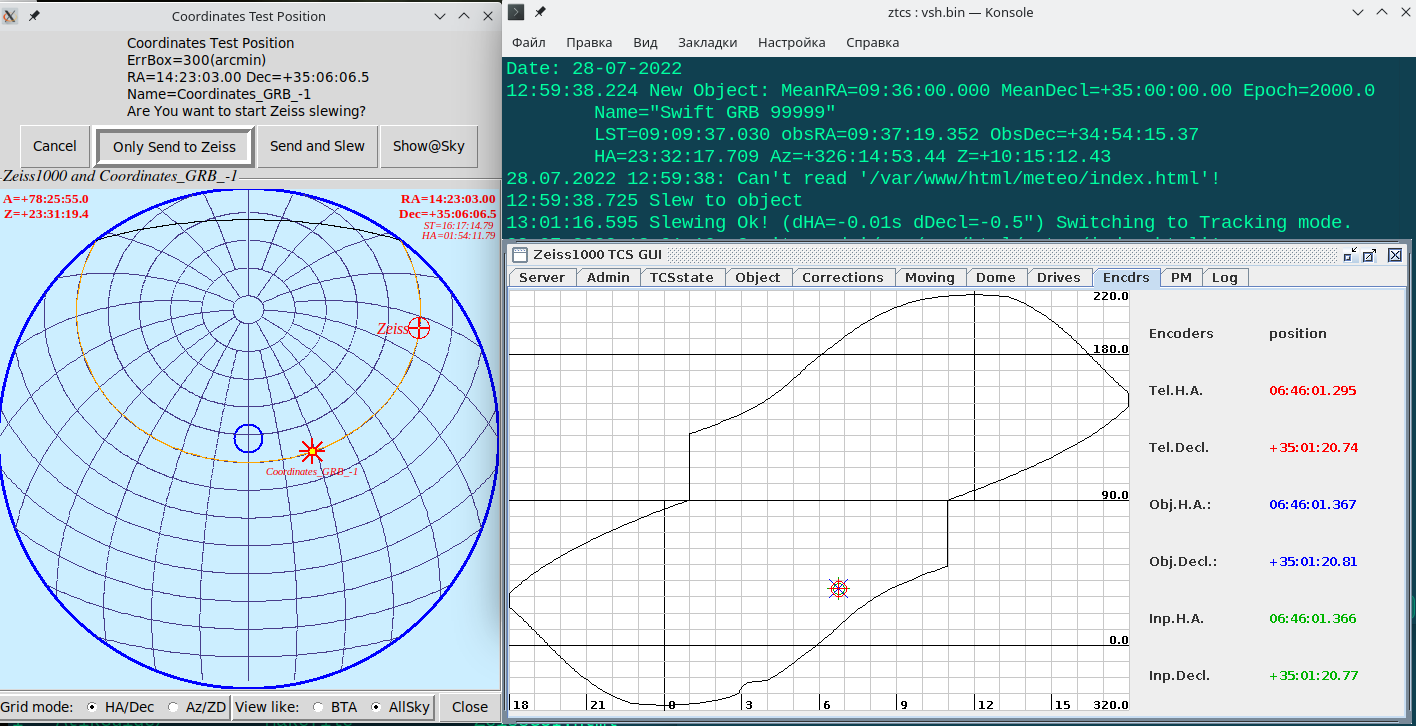The height and width of the screenshot is (726, 1416).
Task: Open the Справка menu in Konsole
Action: [x=872, y=43]
